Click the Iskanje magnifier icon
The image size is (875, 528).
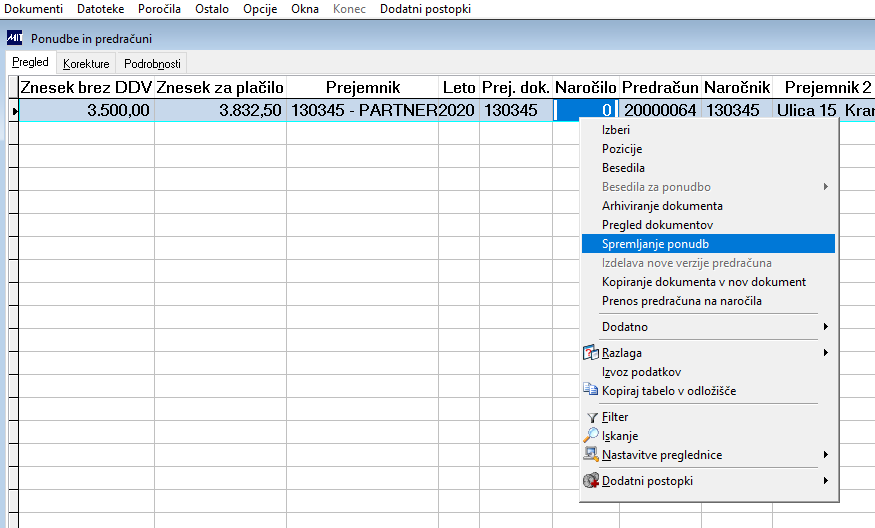point(591,435)
